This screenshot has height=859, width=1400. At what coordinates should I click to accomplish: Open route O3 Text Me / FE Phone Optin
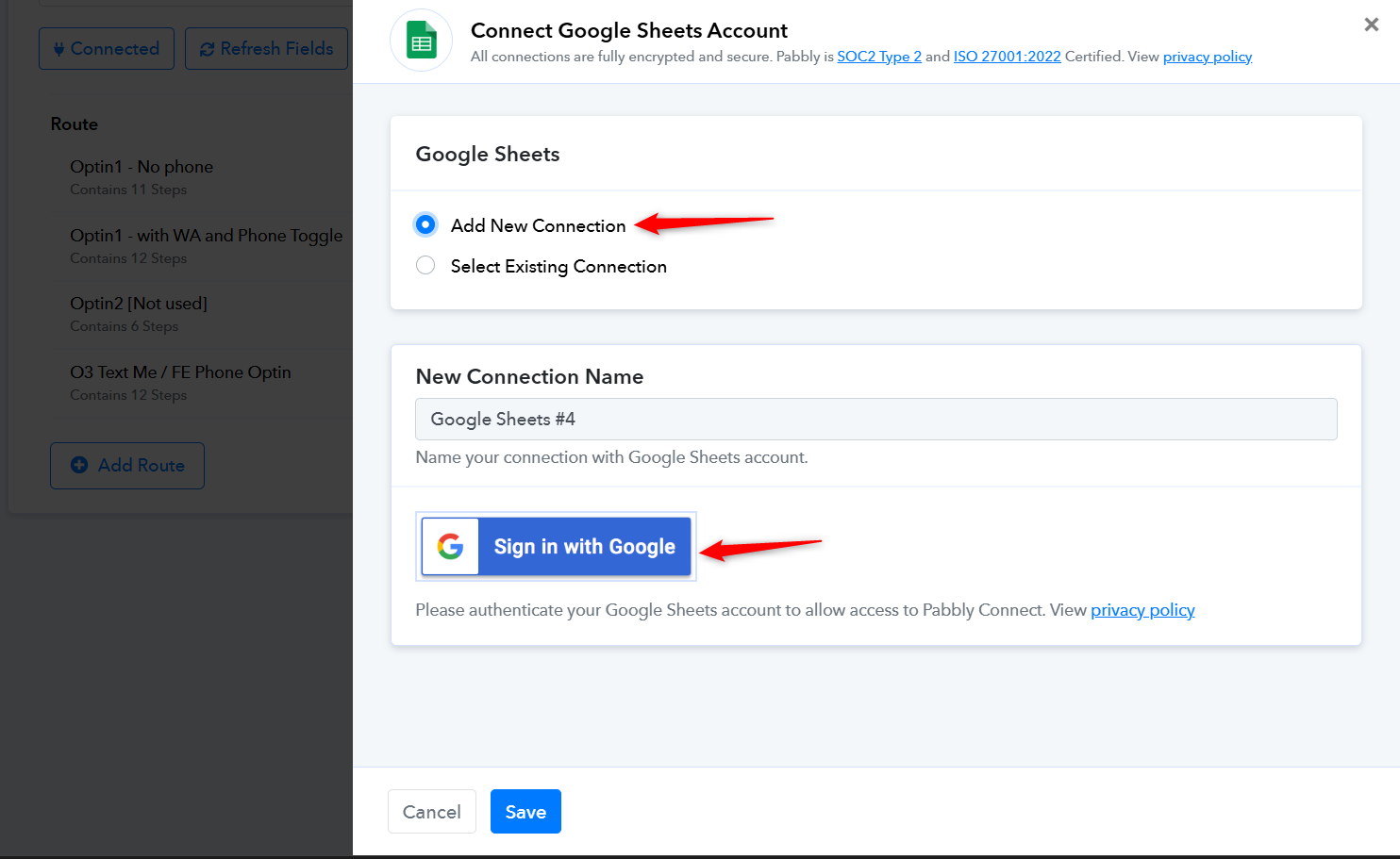pos(180,372)
